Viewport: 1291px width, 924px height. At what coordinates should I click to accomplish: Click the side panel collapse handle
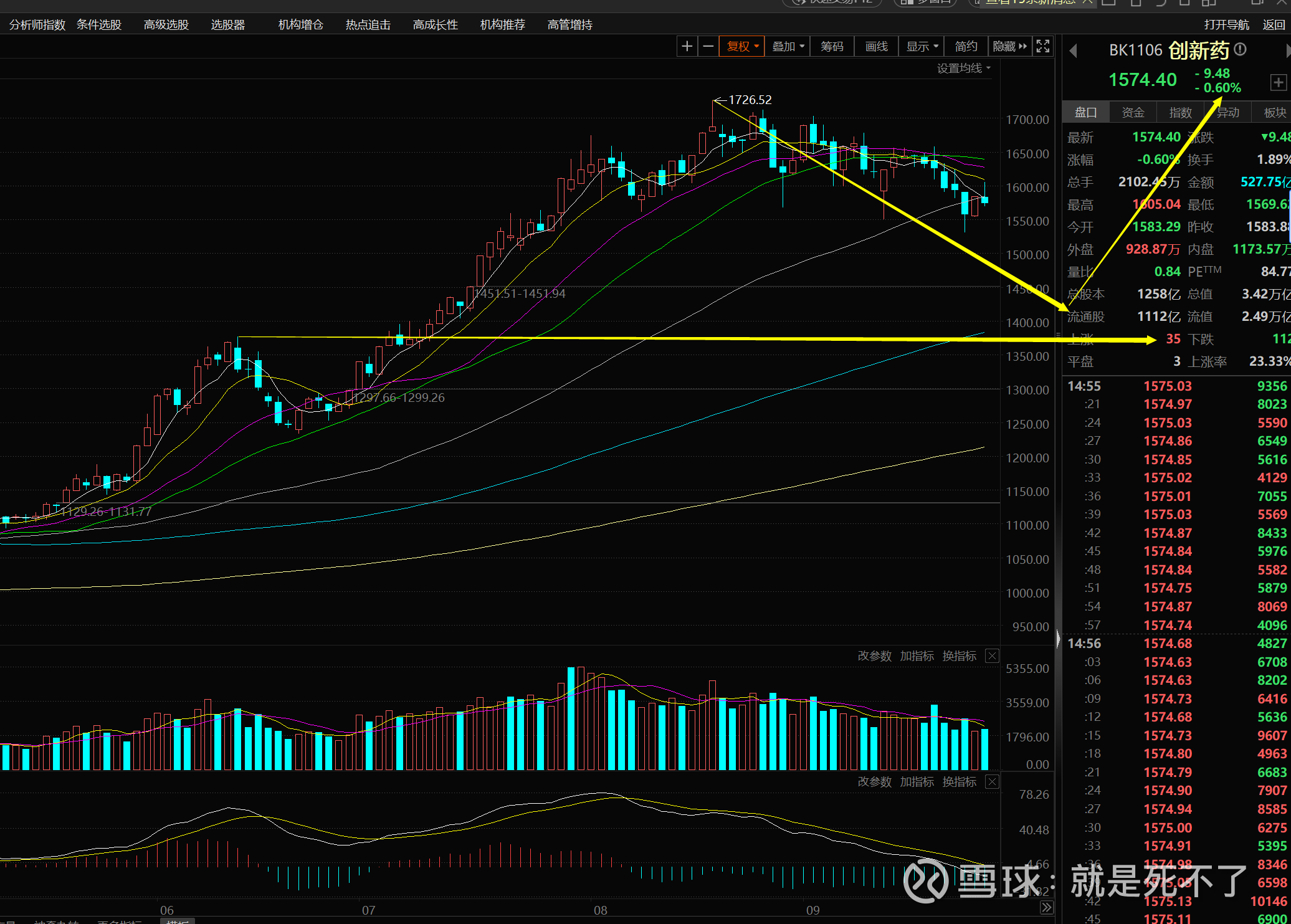pos(1058,638)
